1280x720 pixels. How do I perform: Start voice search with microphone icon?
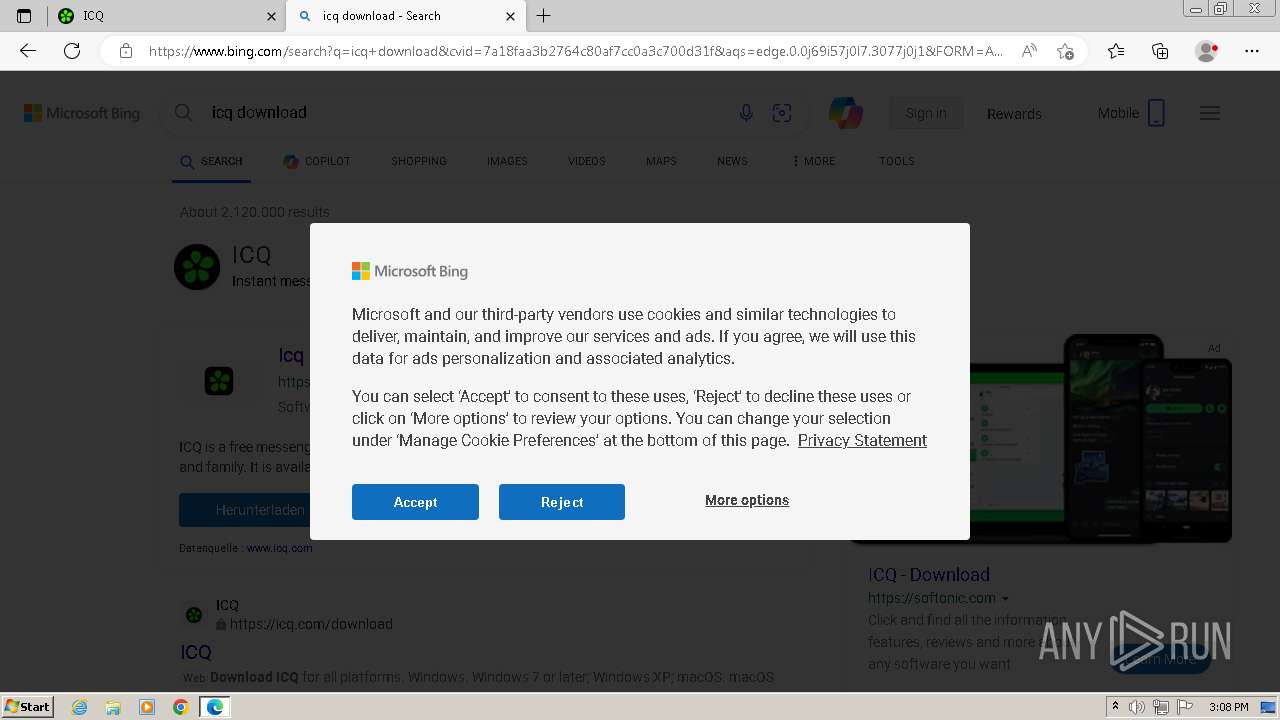click(746, 113)
